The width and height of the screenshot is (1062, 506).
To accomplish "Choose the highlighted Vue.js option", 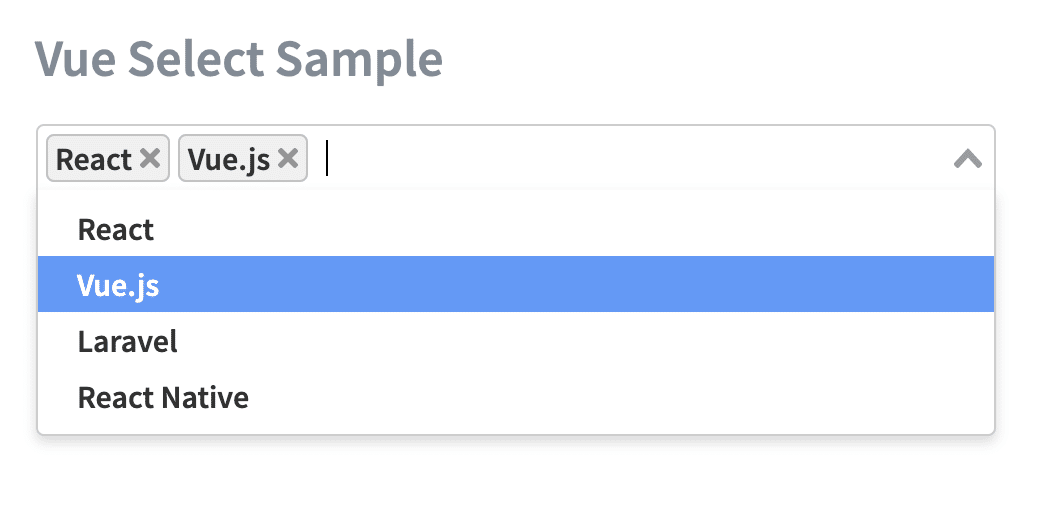I will coord(118,286).
